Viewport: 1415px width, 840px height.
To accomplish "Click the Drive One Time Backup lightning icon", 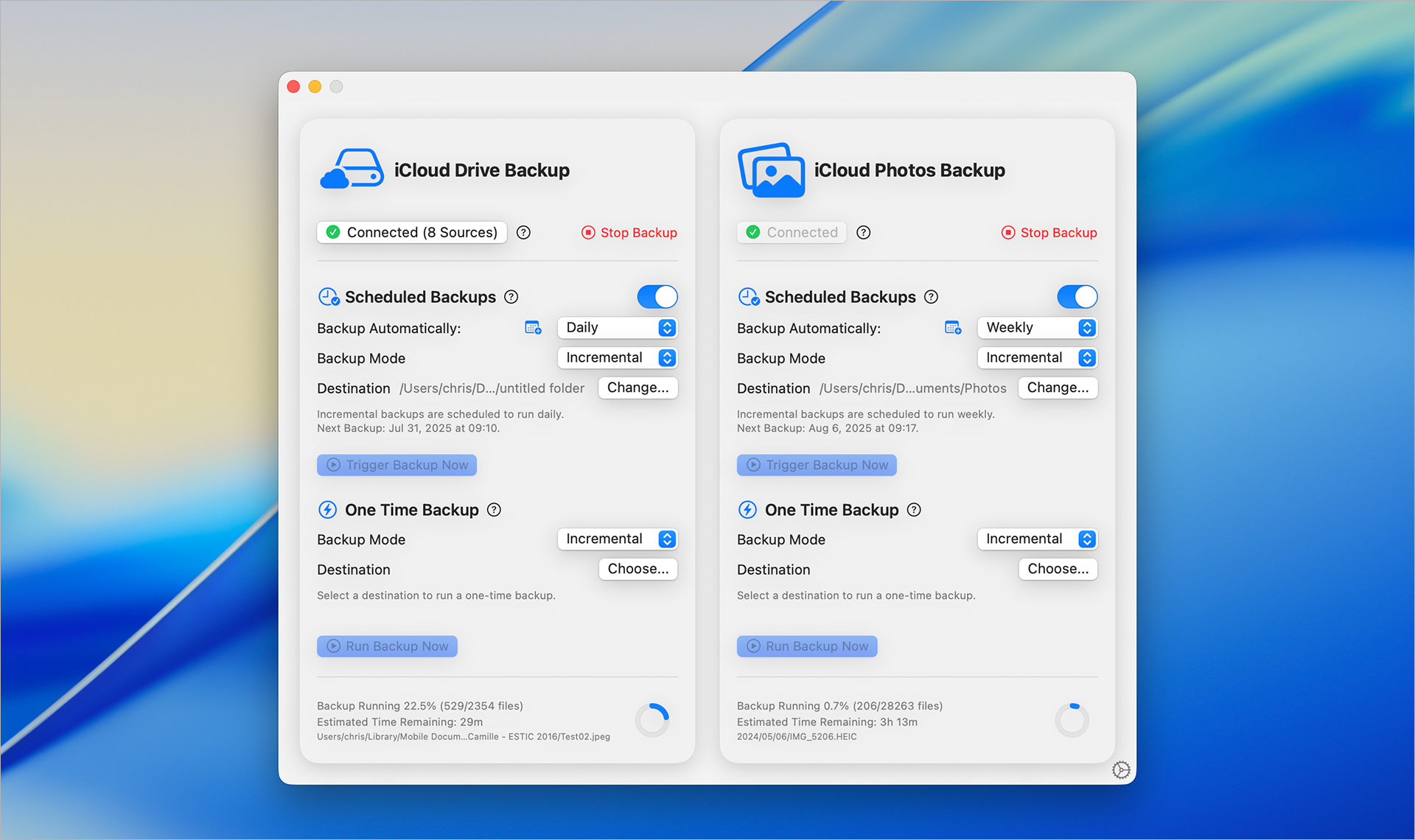I will (x=327, y=509).
